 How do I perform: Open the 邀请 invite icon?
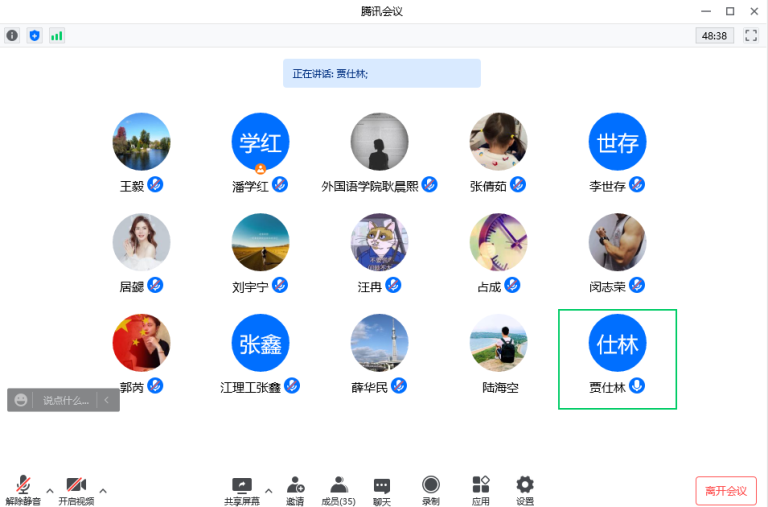click(x=295, y=490)
